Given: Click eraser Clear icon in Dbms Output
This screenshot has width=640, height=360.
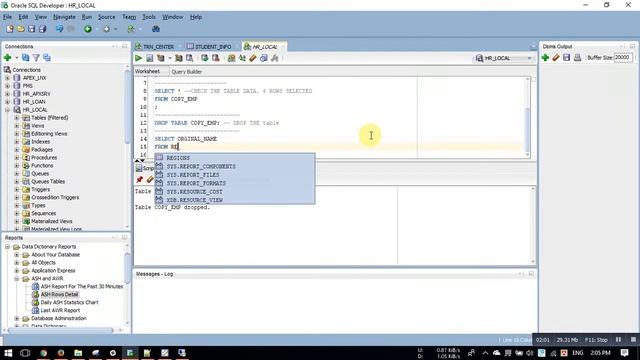Looking at the screenshot, I should (x=556, y=58).
